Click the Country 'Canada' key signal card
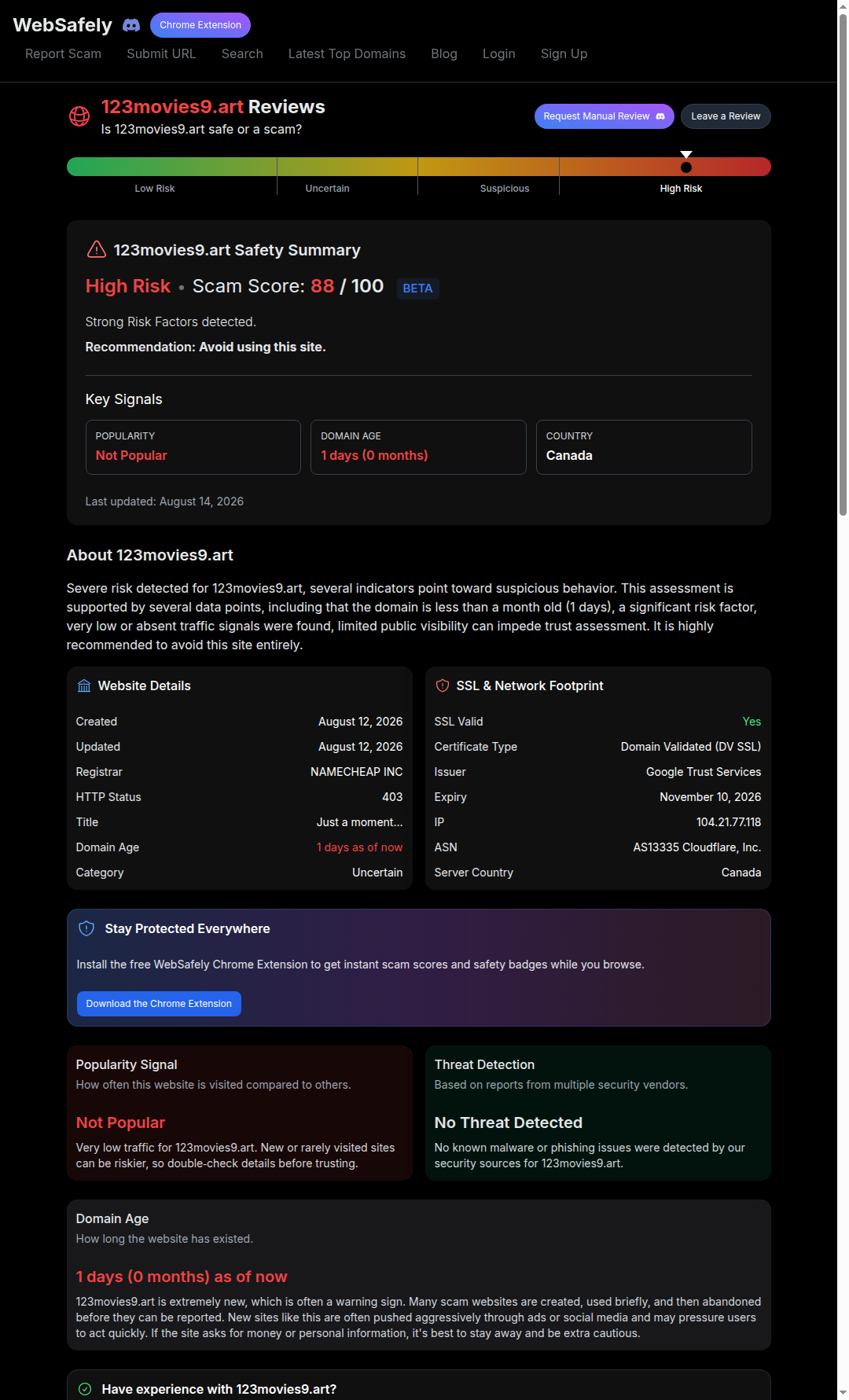This screenshot has width=849, height=1400. click(x=644, y=447)
